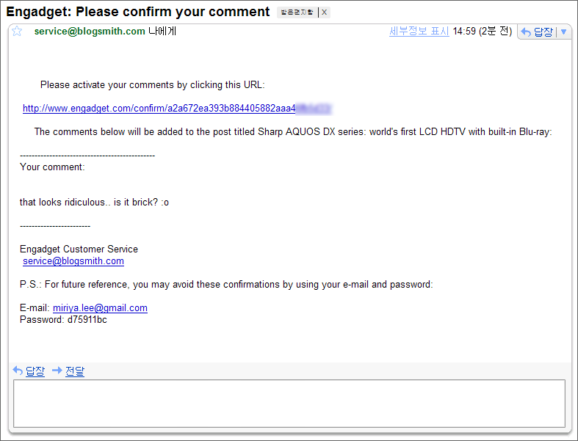Remove the inbox label with X
The image size is (578, 441).
[x=324, y=13]
